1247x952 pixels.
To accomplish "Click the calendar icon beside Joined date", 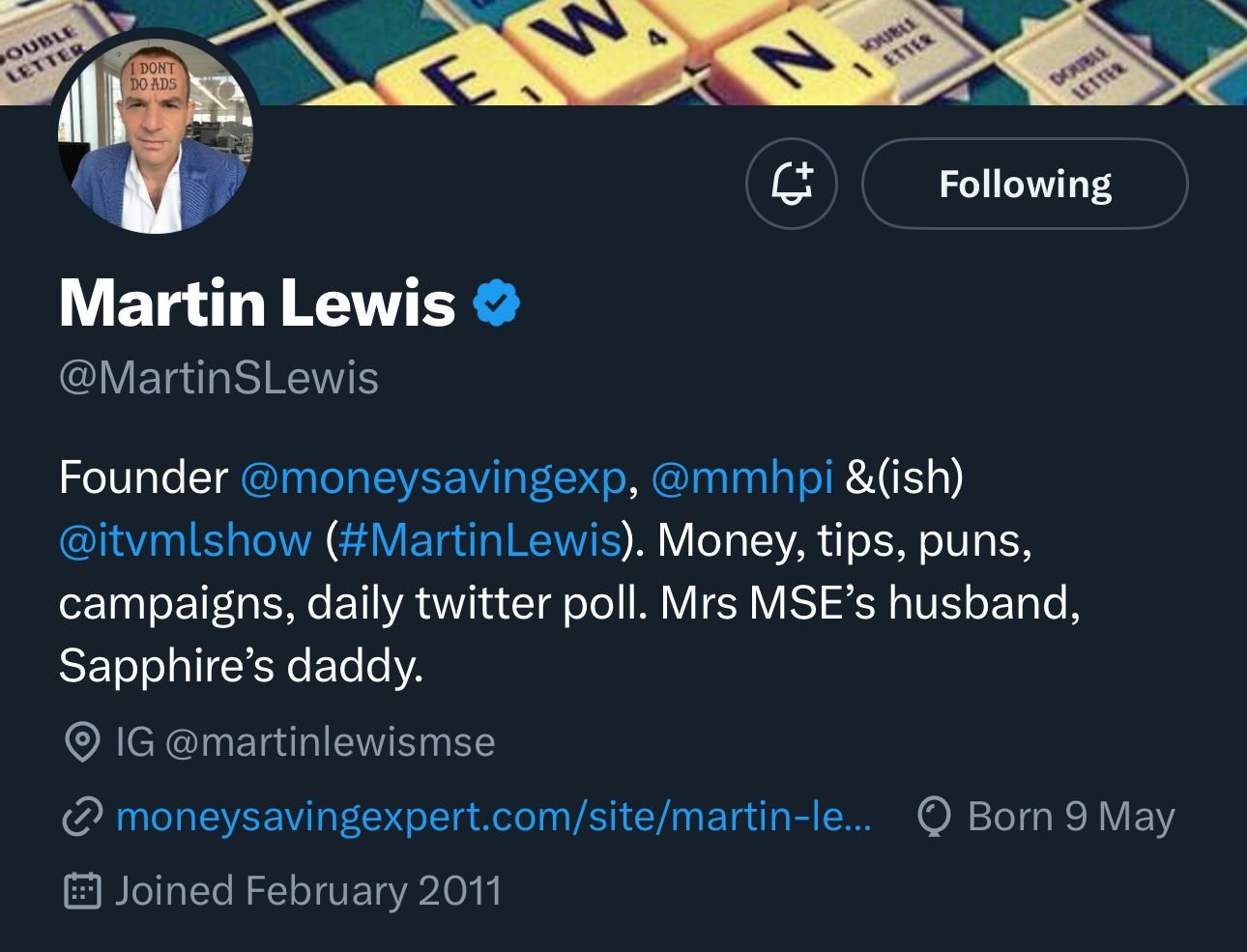I will (x=82, y=891).
